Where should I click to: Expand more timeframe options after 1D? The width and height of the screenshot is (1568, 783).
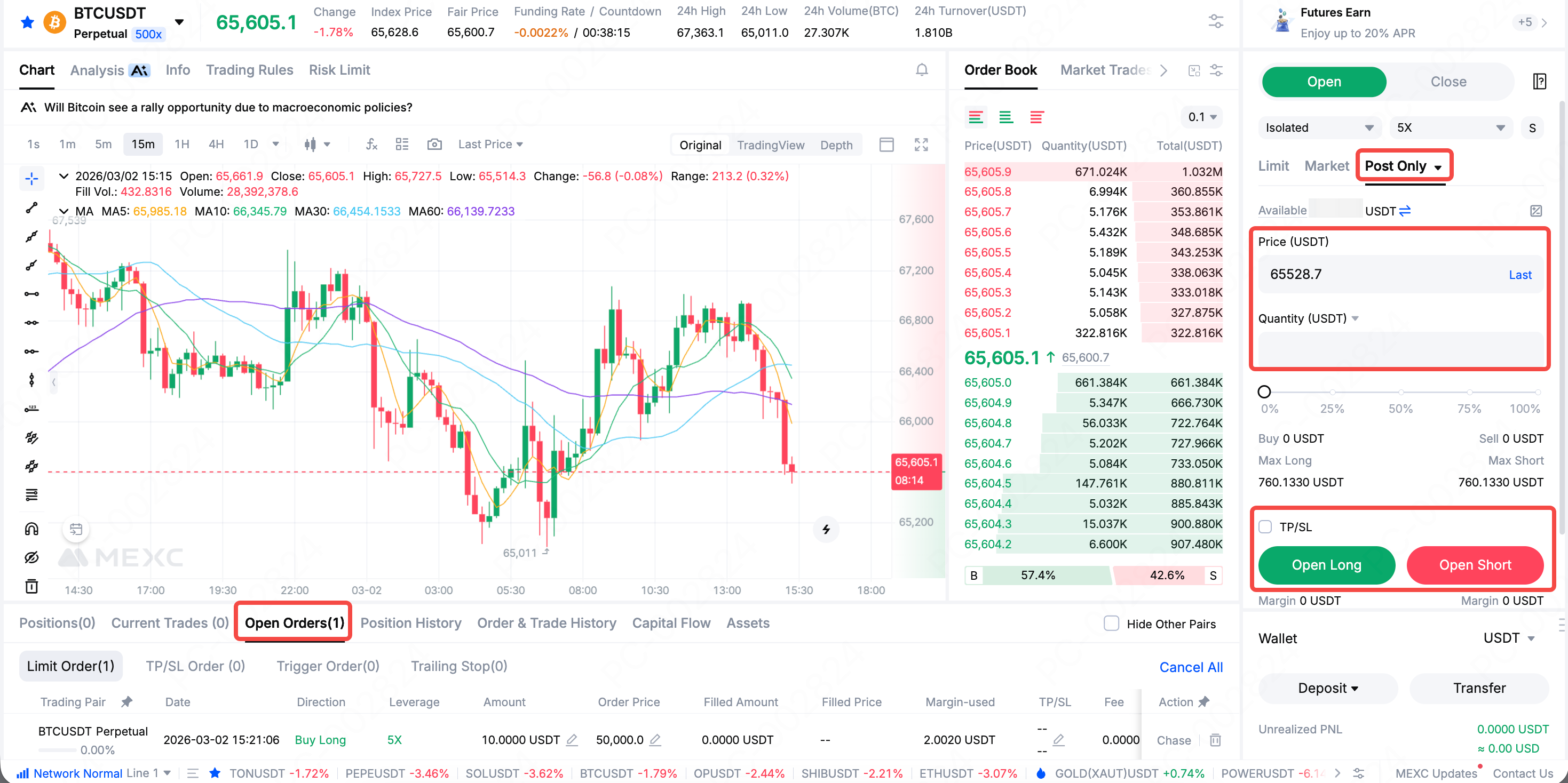coord(275,144)
